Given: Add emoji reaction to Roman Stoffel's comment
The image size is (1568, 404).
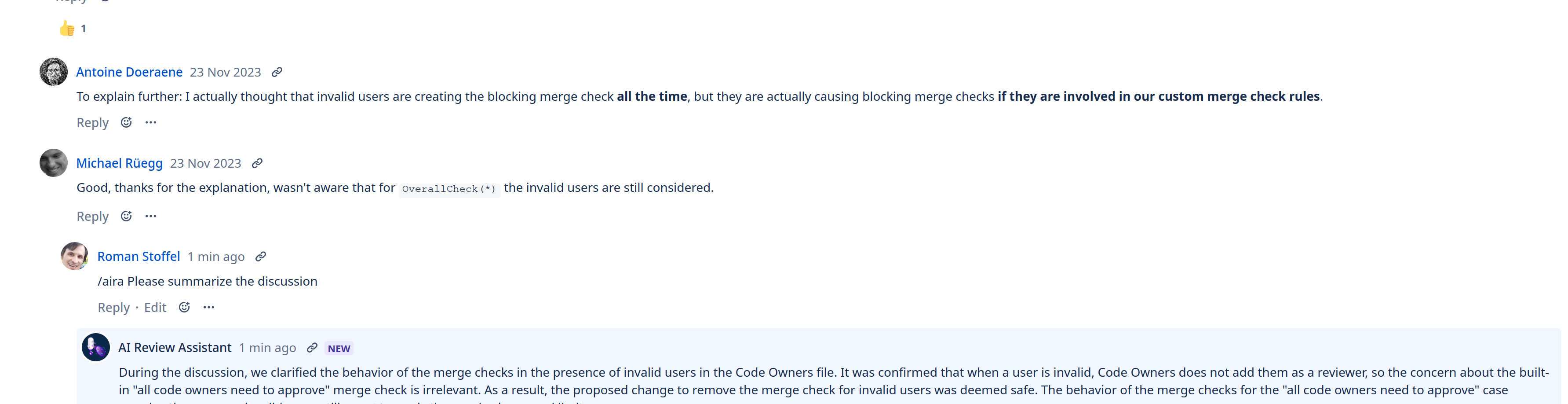Looking at the screenshot, I should 184,307.
